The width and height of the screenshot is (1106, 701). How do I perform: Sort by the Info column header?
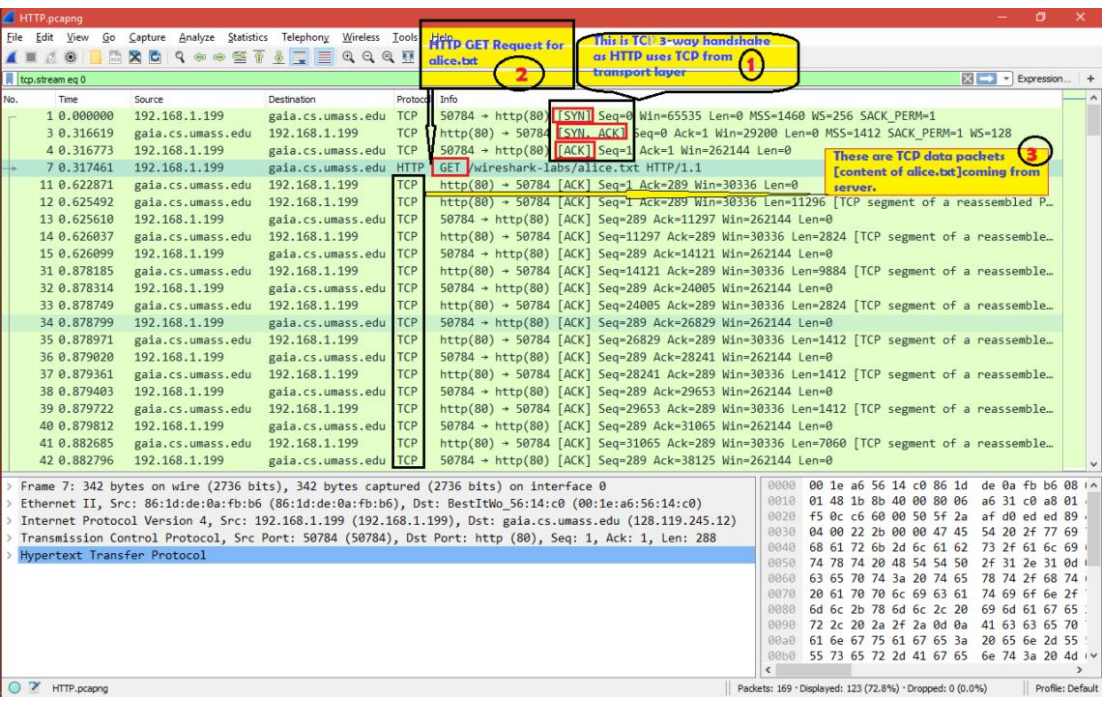coord(449,99)
